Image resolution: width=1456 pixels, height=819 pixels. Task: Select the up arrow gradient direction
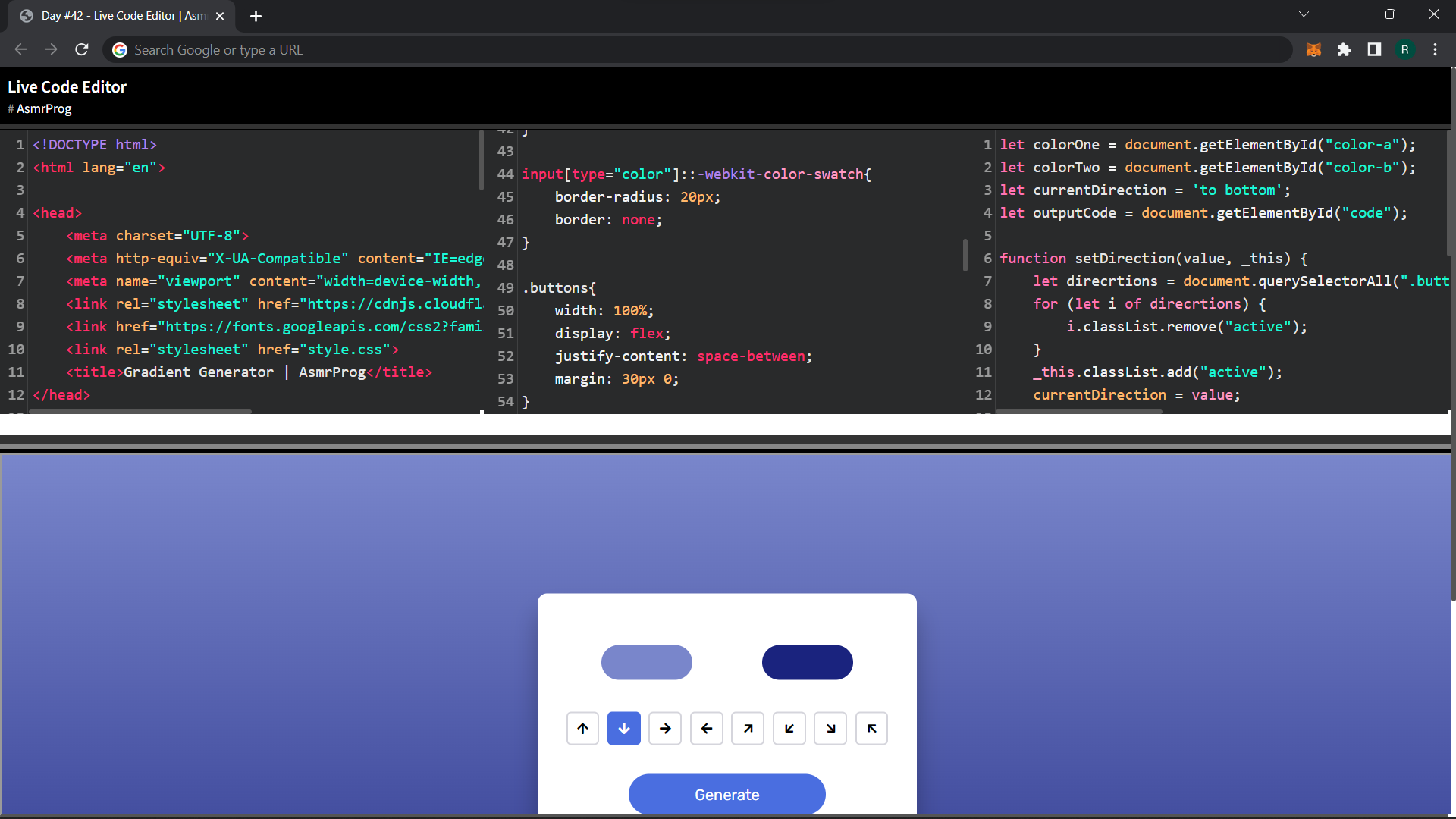click(x=582, y=728)
